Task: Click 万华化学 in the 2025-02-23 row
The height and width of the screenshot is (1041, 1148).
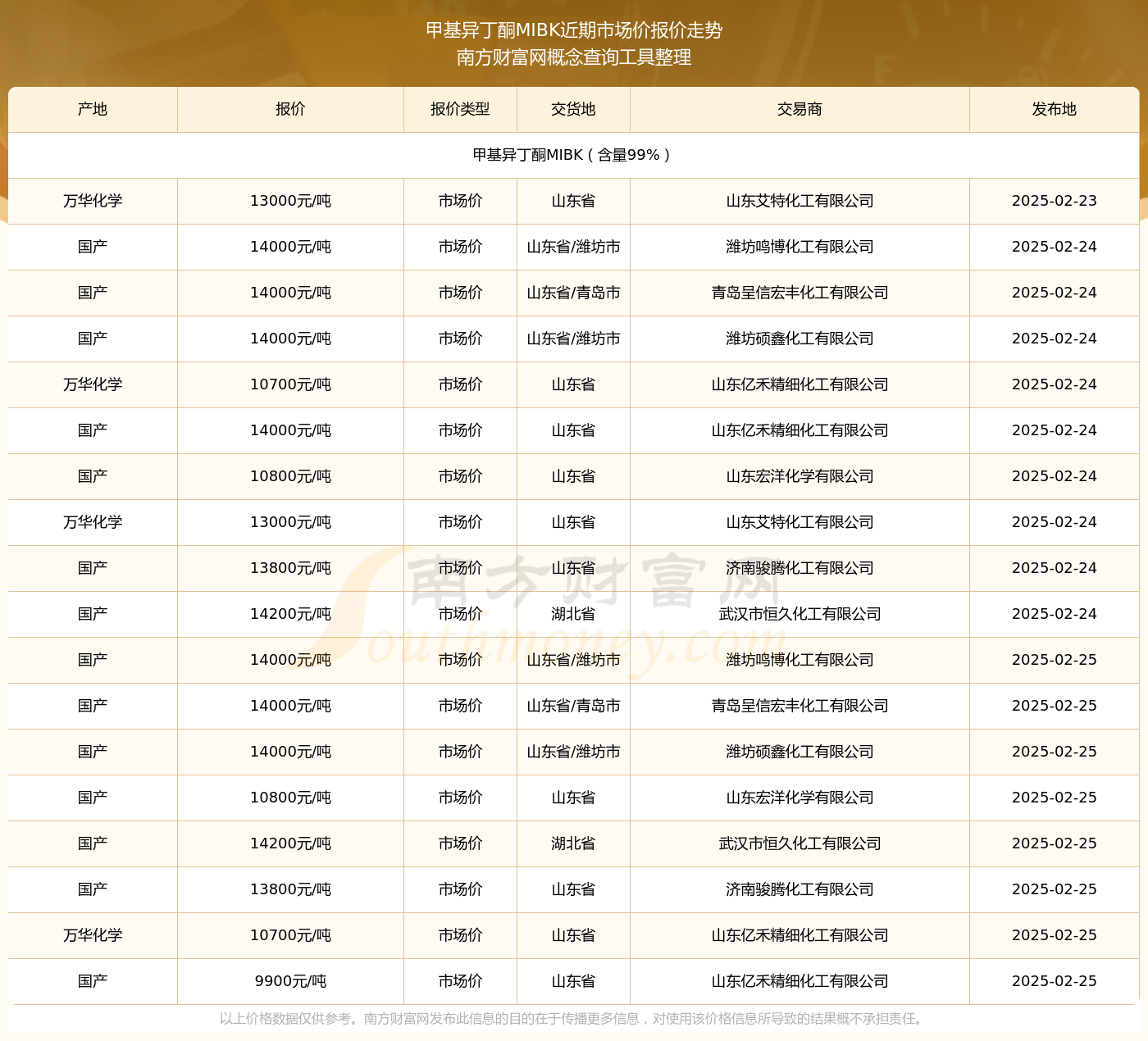Action: click(x=93, y=201)
